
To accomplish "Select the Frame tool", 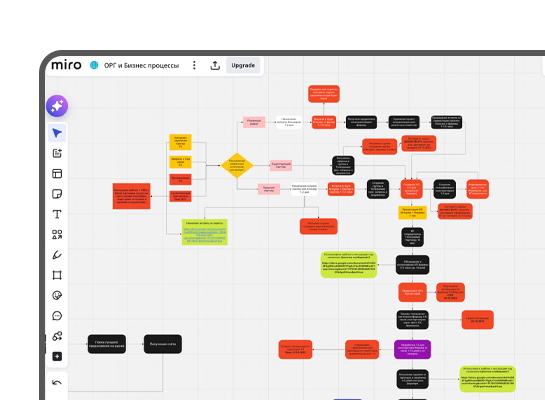I will pyautogui.click(x=57, y=275).
